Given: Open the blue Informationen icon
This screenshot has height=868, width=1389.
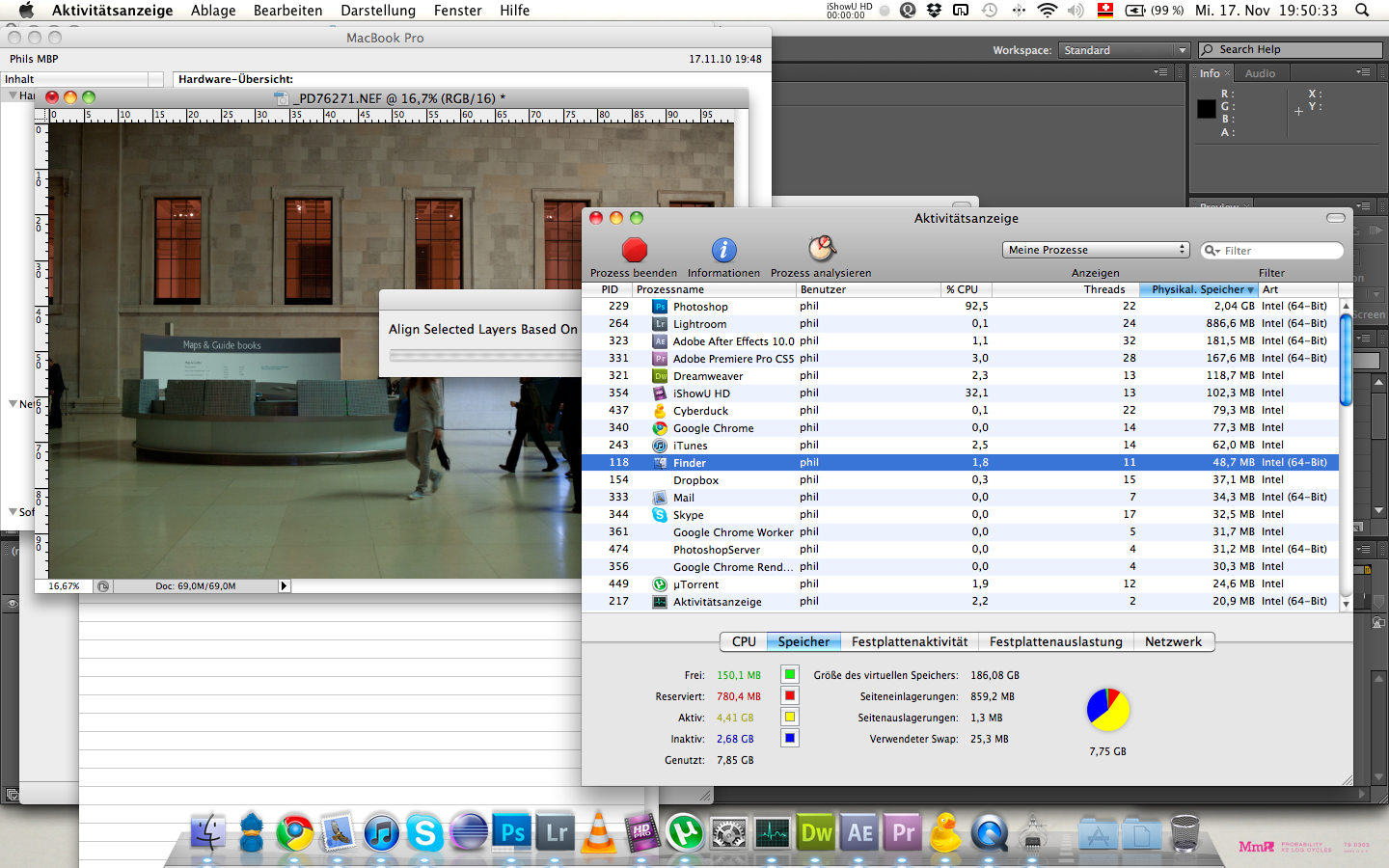Looking at the screenshot, I should 723,250.
